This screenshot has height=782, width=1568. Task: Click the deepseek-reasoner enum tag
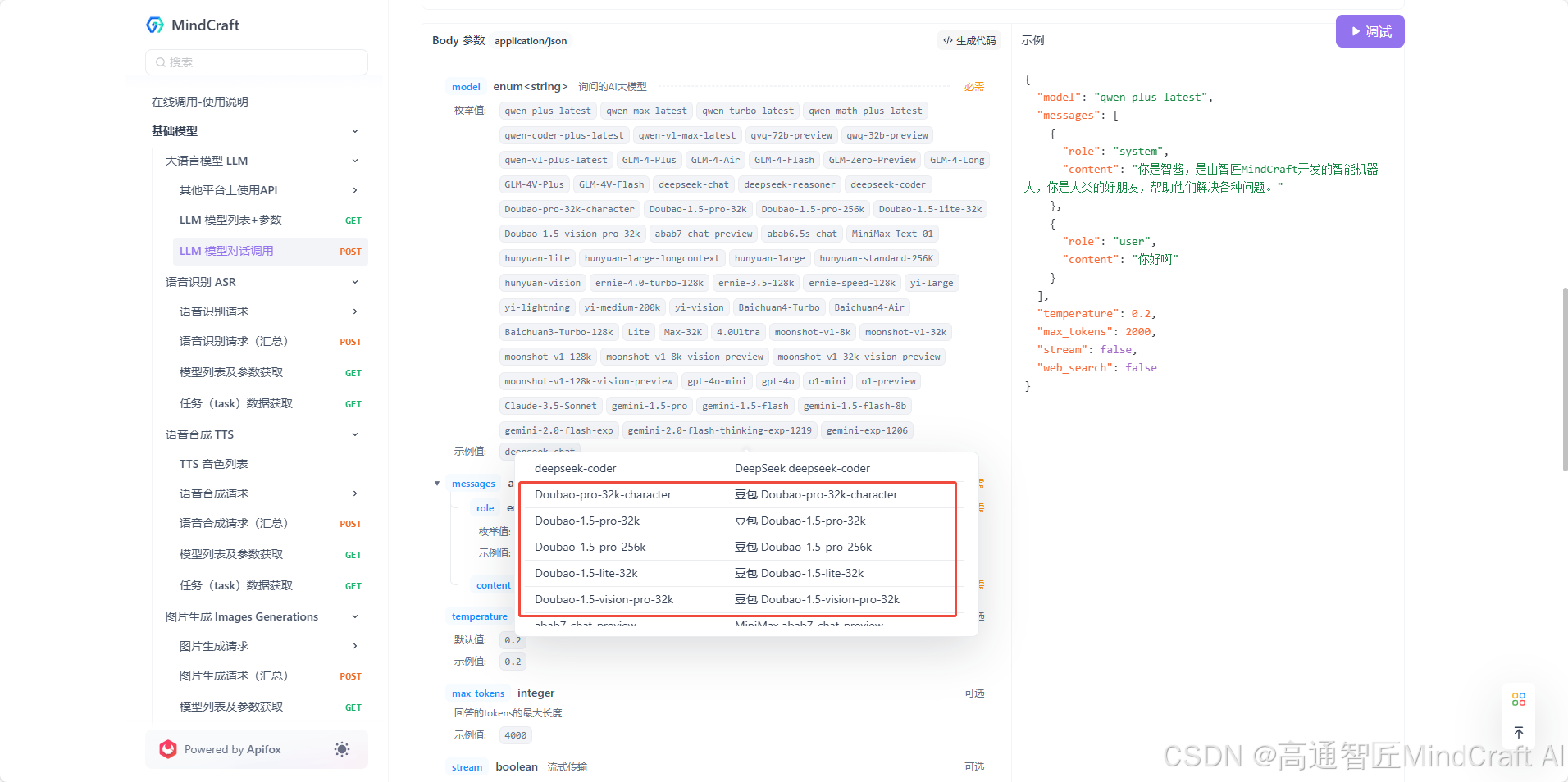790,184
